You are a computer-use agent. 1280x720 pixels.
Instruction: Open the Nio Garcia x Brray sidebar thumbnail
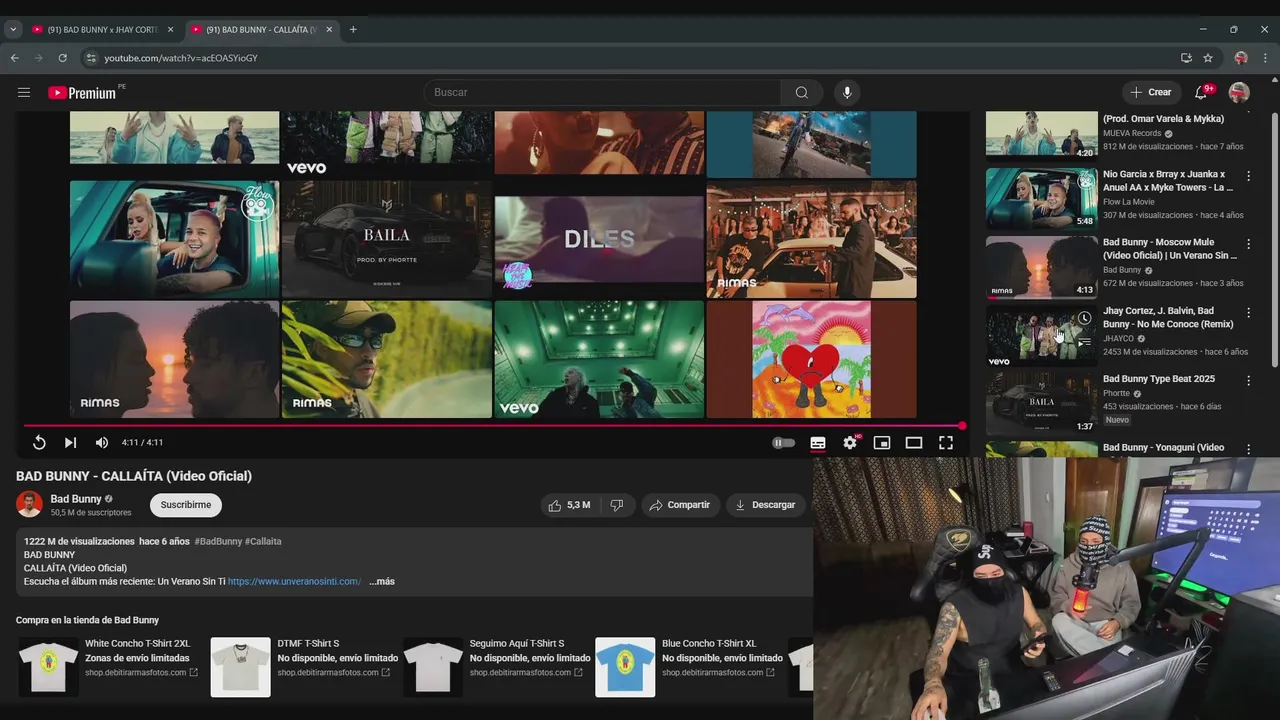click(1041, 198)
